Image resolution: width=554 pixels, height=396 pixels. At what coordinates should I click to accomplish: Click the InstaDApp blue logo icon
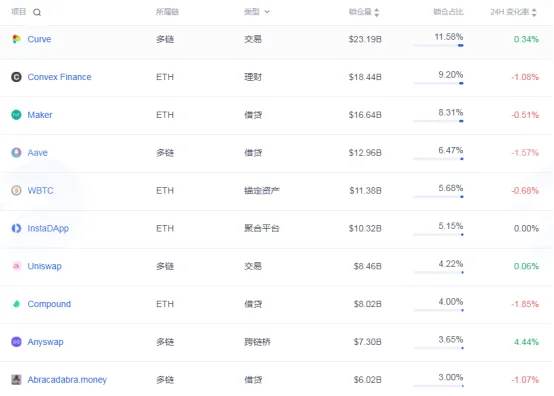[x=16, y=228]
